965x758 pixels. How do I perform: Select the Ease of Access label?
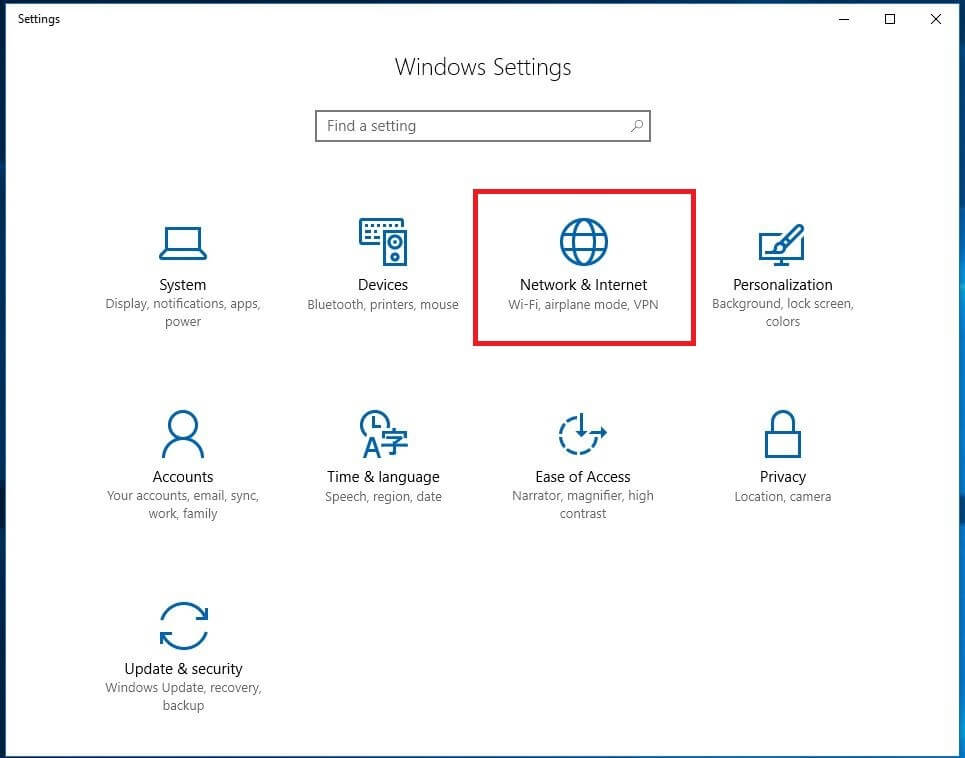click(583, 477)
